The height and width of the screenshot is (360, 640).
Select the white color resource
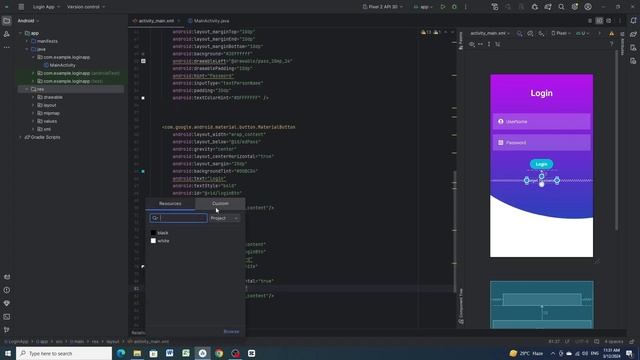[160, 241]
